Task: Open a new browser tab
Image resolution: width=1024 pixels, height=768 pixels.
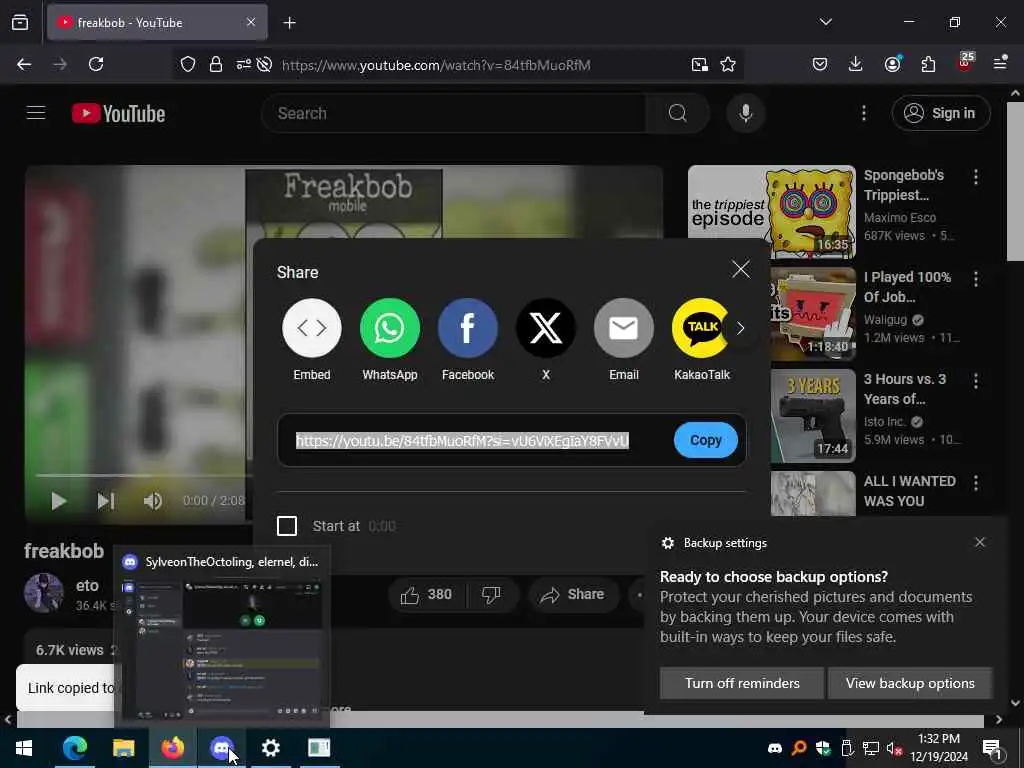Action: pyautogui.click(x=289, y=23)
